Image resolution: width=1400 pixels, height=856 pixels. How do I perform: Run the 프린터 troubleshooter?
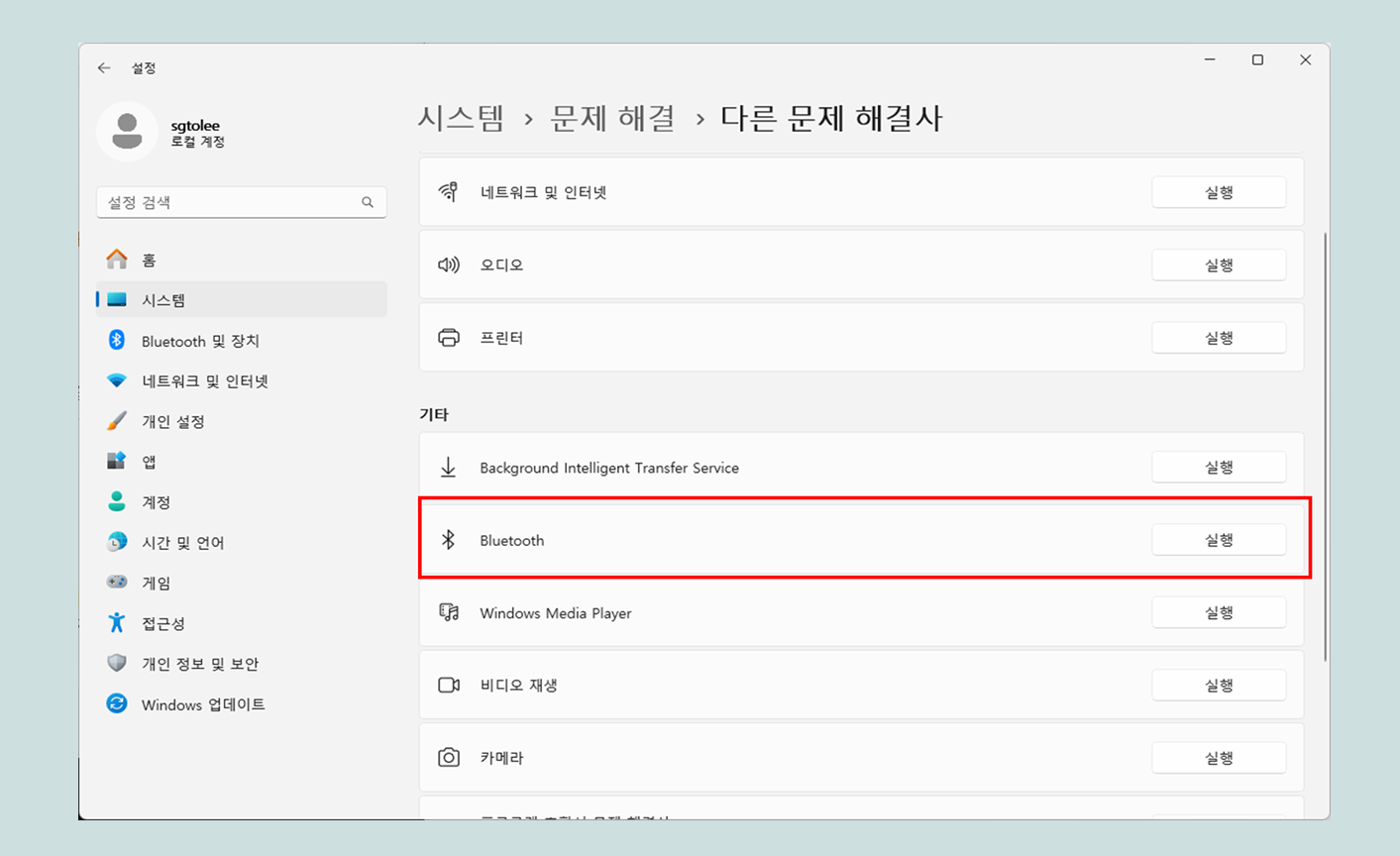point(1219,338)
